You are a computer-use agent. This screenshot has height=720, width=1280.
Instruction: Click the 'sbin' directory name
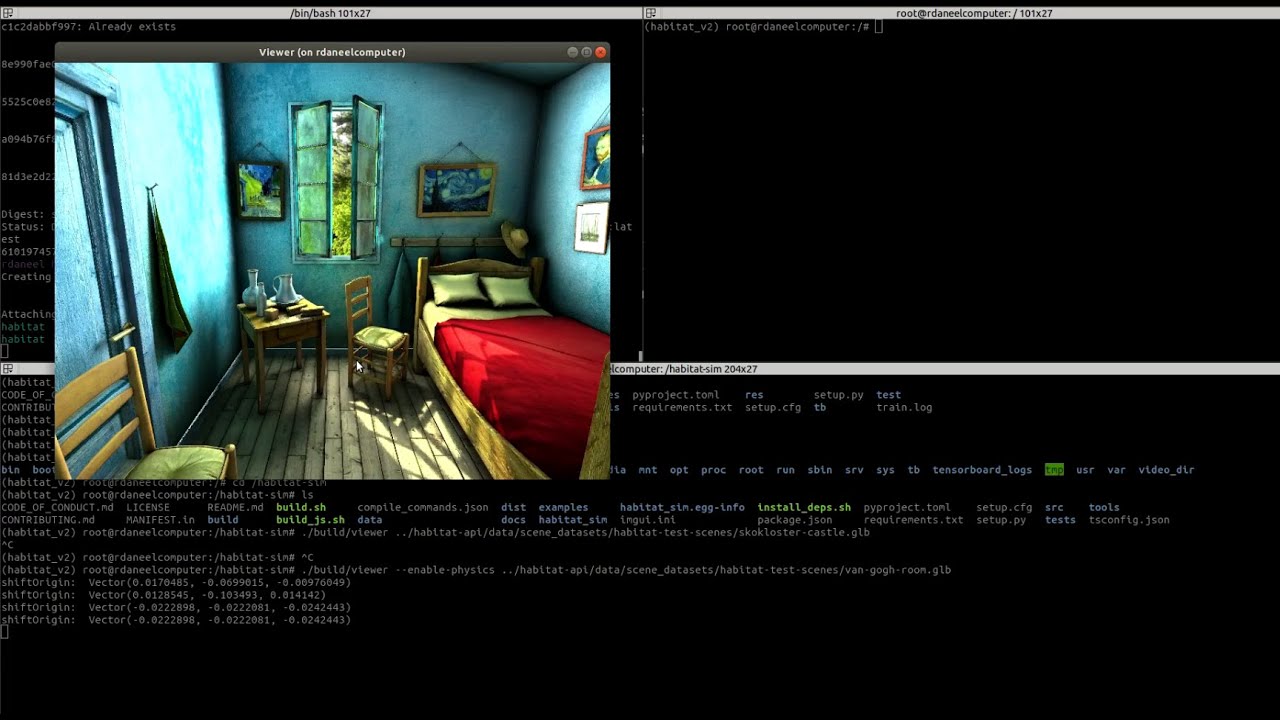[819, 470]
